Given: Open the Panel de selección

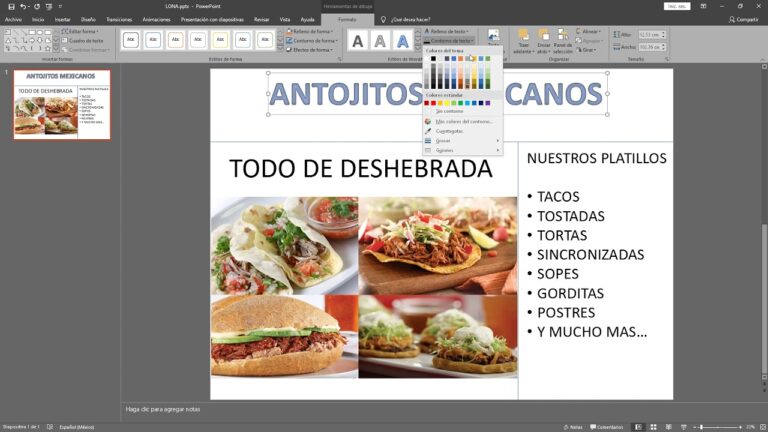Looking at the screenshot, I should [563, 41].
